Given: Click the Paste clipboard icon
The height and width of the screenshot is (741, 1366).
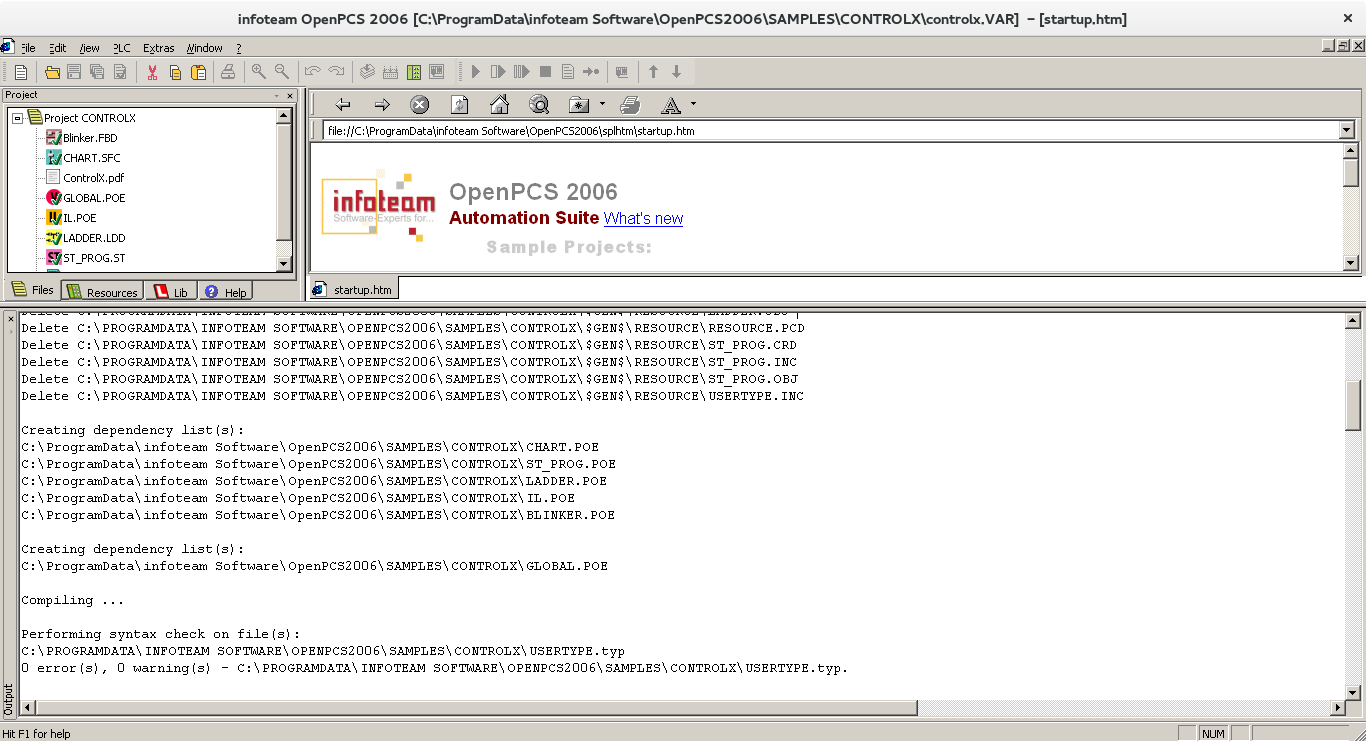Looking at the screenshot, I should tap(198, 72).
